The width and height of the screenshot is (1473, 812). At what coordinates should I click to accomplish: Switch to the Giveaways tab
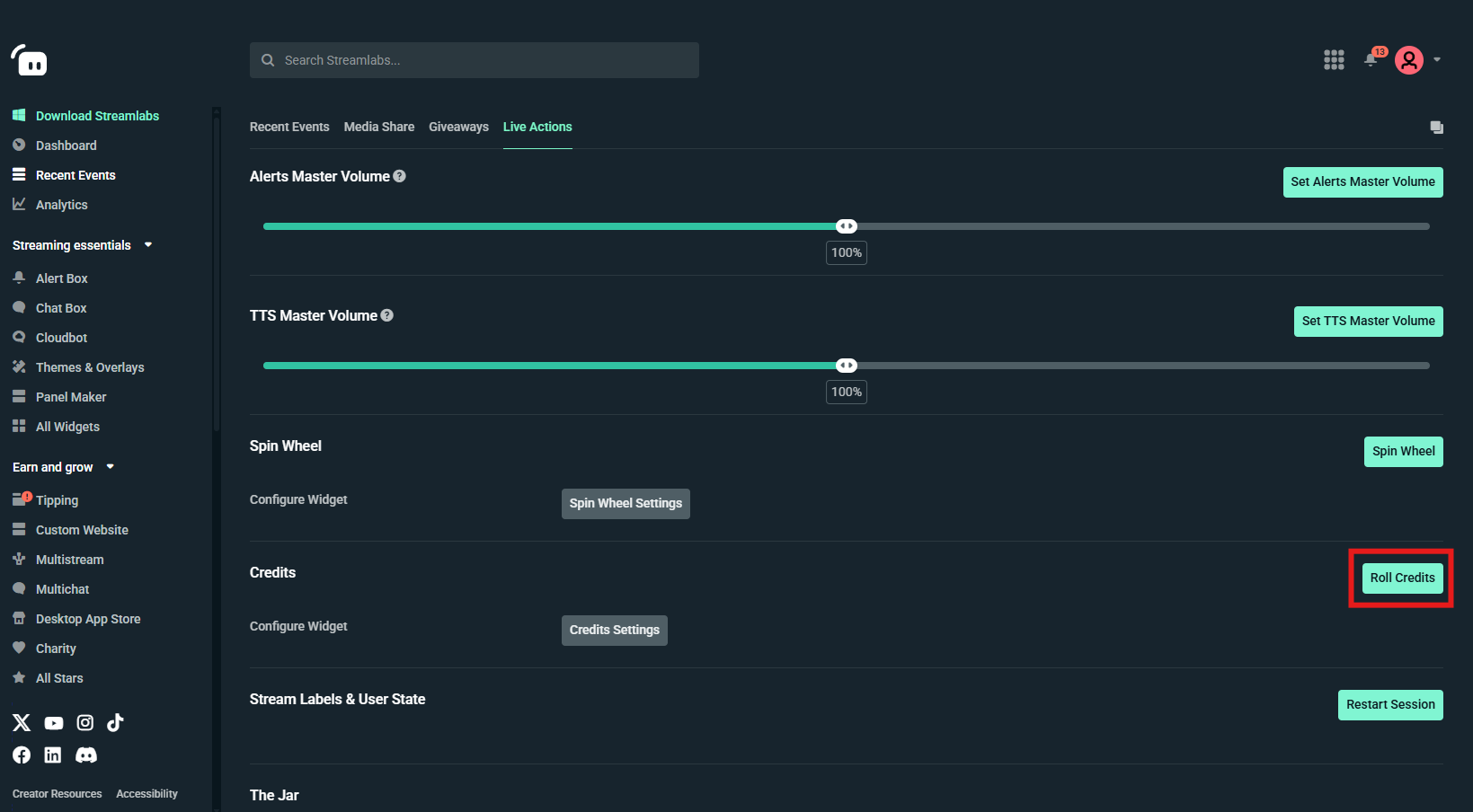(x=458, y=127)
